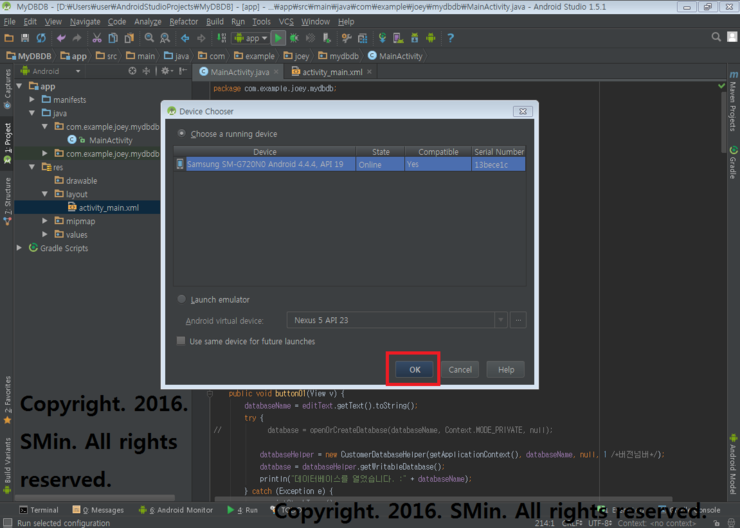Open the VCS menu
Screen dimensions: 740x528
[x=286, y=22]
